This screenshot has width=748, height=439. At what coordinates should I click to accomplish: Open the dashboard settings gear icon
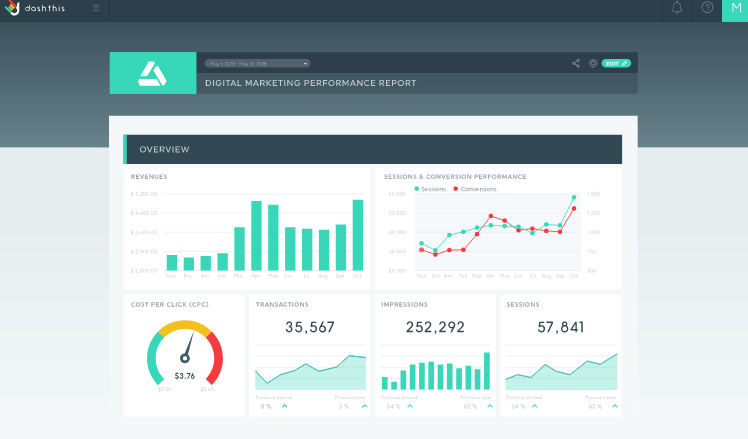click(x=592, y=63)
